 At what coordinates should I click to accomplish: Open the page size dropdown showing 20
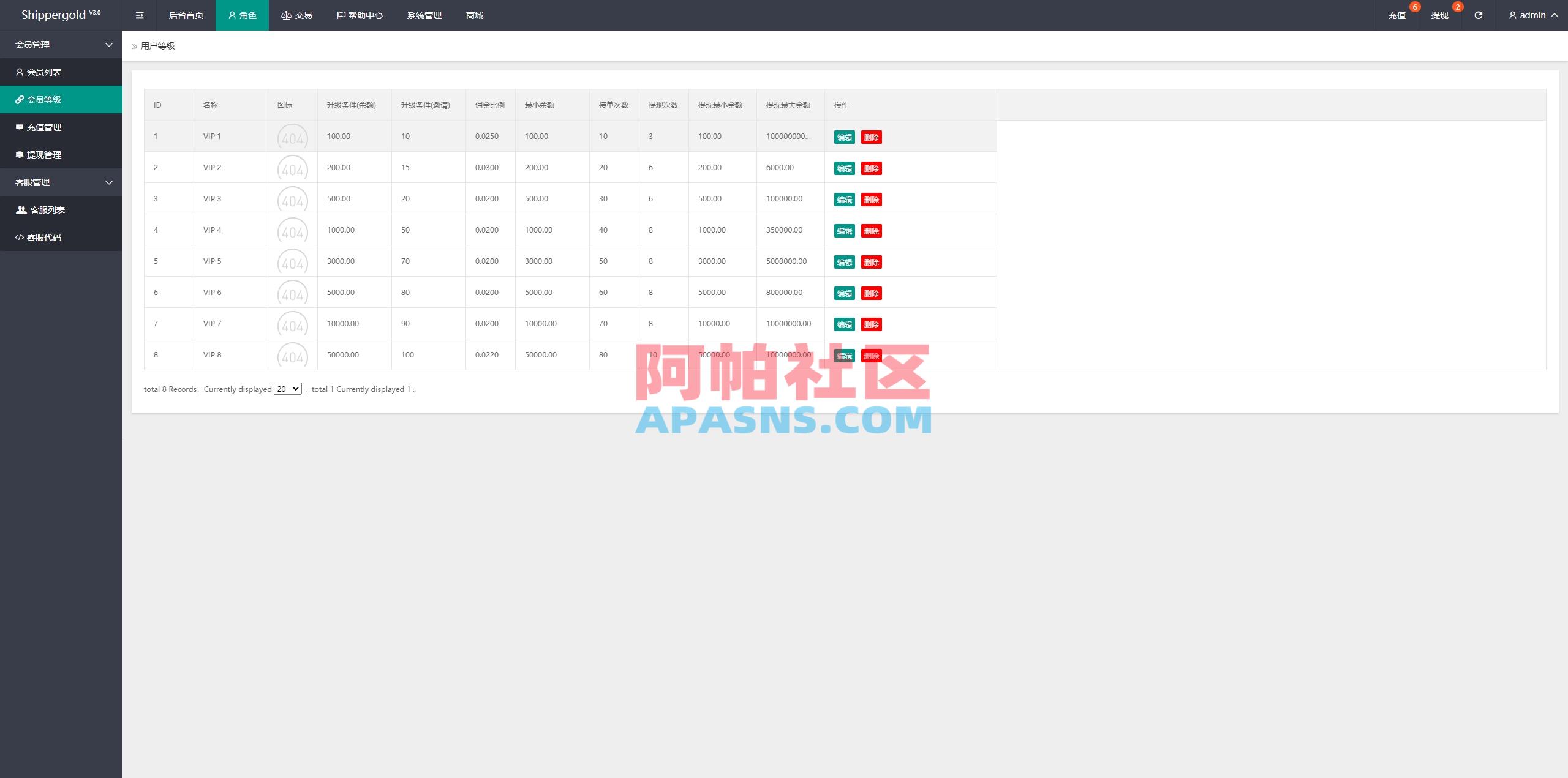point(287,389)
